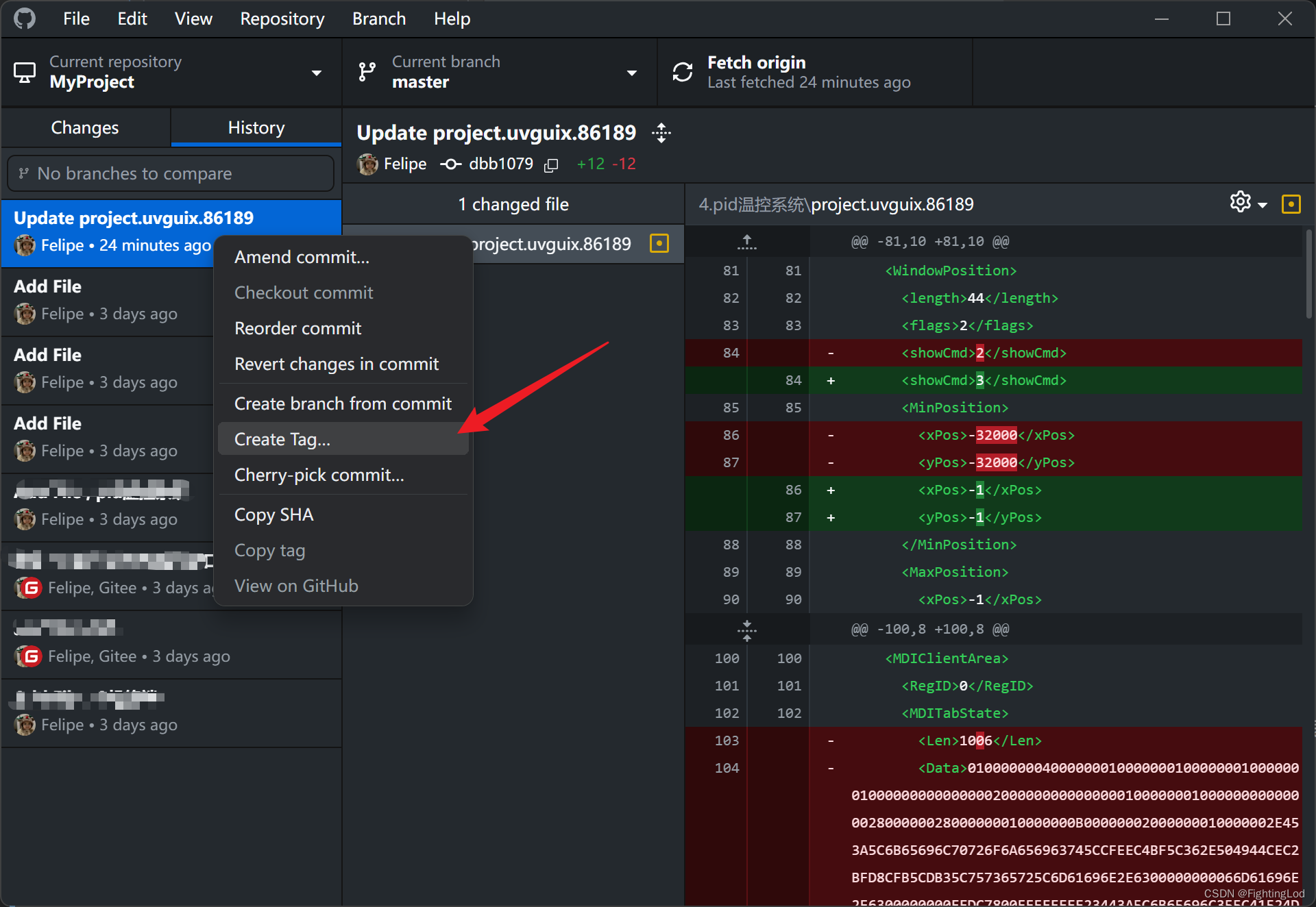1316x907 pixels.
Task: Switch to the Changes tab
Action: coord(86,127)
